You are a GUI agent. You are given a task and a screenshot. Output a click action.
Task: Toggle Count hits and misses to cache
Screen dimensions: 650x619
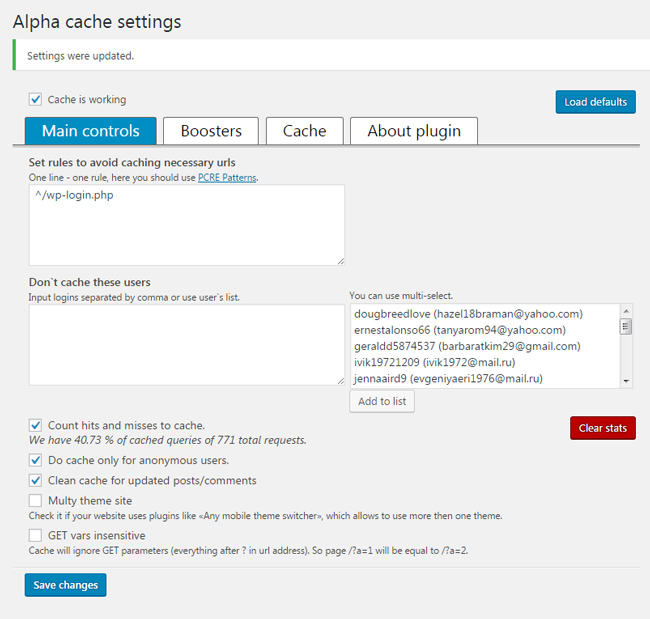36,425
